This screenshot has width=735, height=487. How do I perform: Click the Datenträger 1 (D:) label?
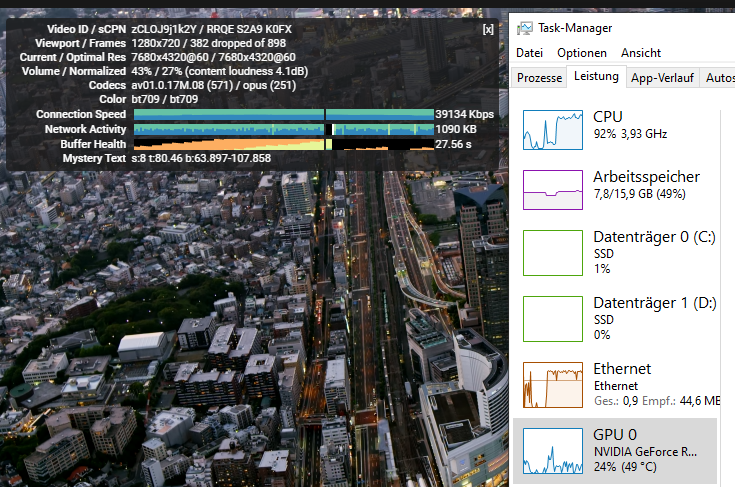655,303
